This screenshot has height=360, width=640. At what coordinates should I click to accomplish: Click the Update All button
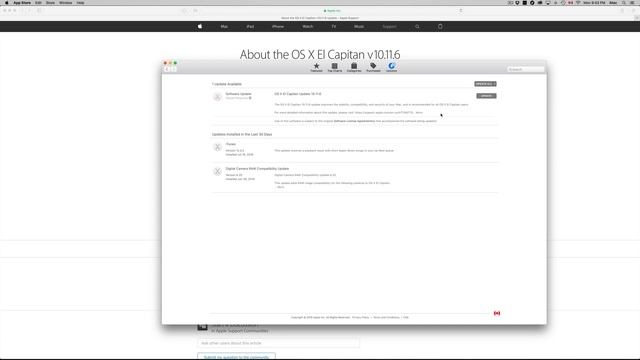(485, 84)
